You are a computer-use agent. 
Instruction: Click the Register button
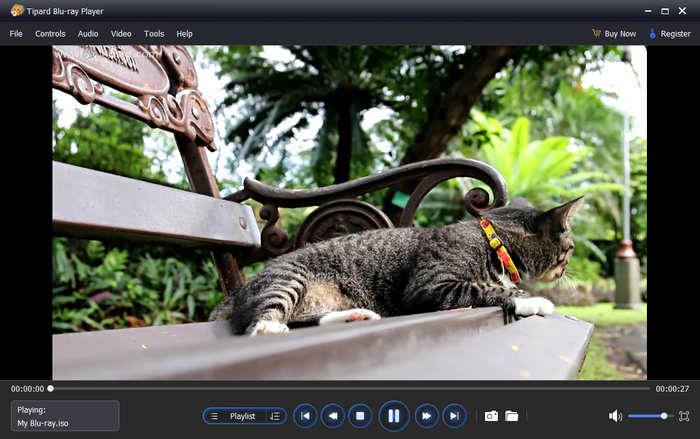point(669,34)
